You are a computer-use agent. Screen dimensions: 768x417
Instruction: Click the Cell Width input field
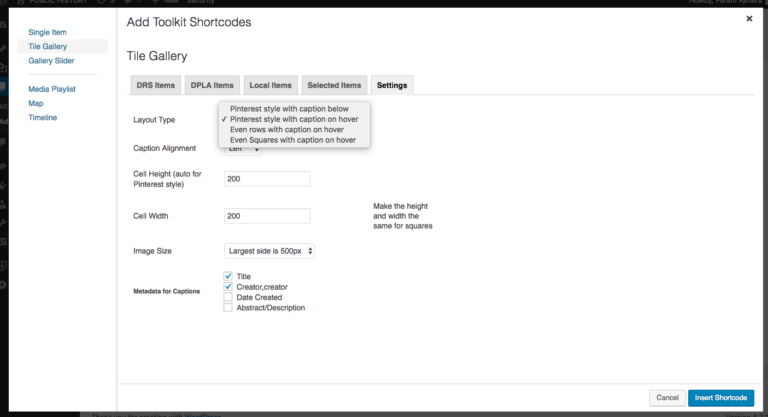[x=267, y=216]
